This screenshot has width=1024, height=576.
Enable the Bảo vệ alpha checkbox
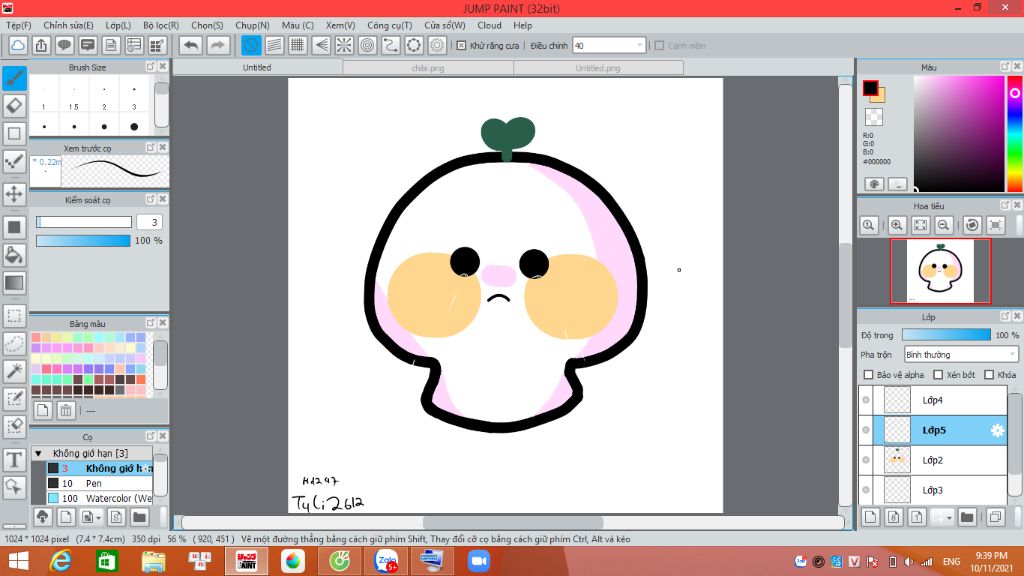pyautogui.click(x=868, y=375)
